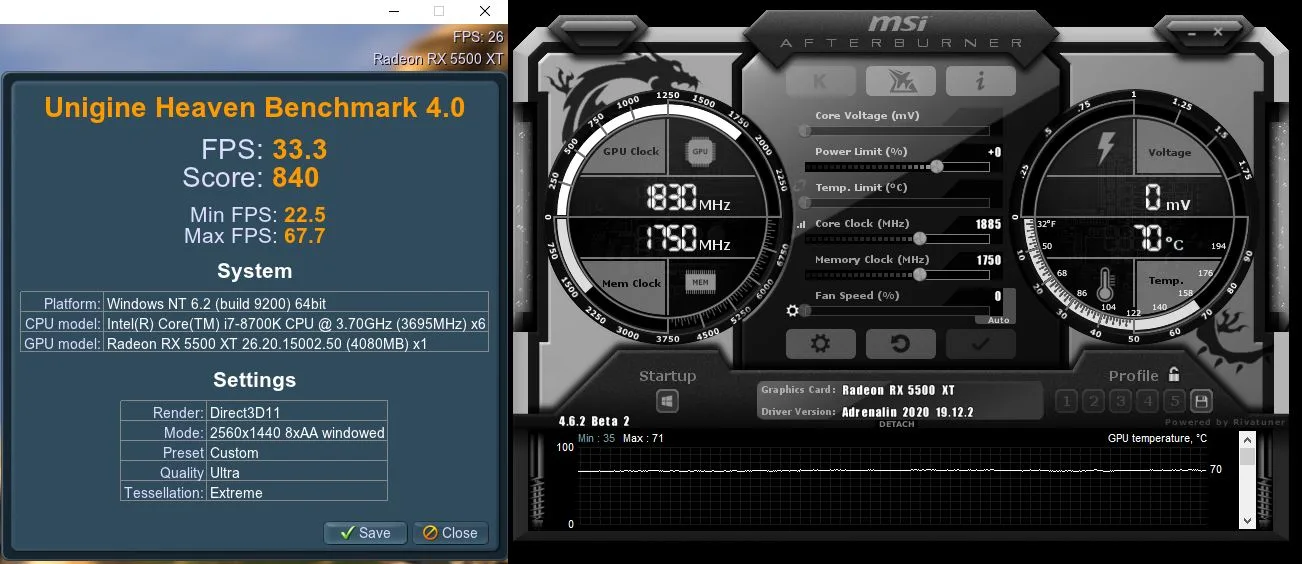Screen dimensions: 1302x564
Task: Click the Core Clock value 1885
Action: pyautogui.click(x=988, y=224)
